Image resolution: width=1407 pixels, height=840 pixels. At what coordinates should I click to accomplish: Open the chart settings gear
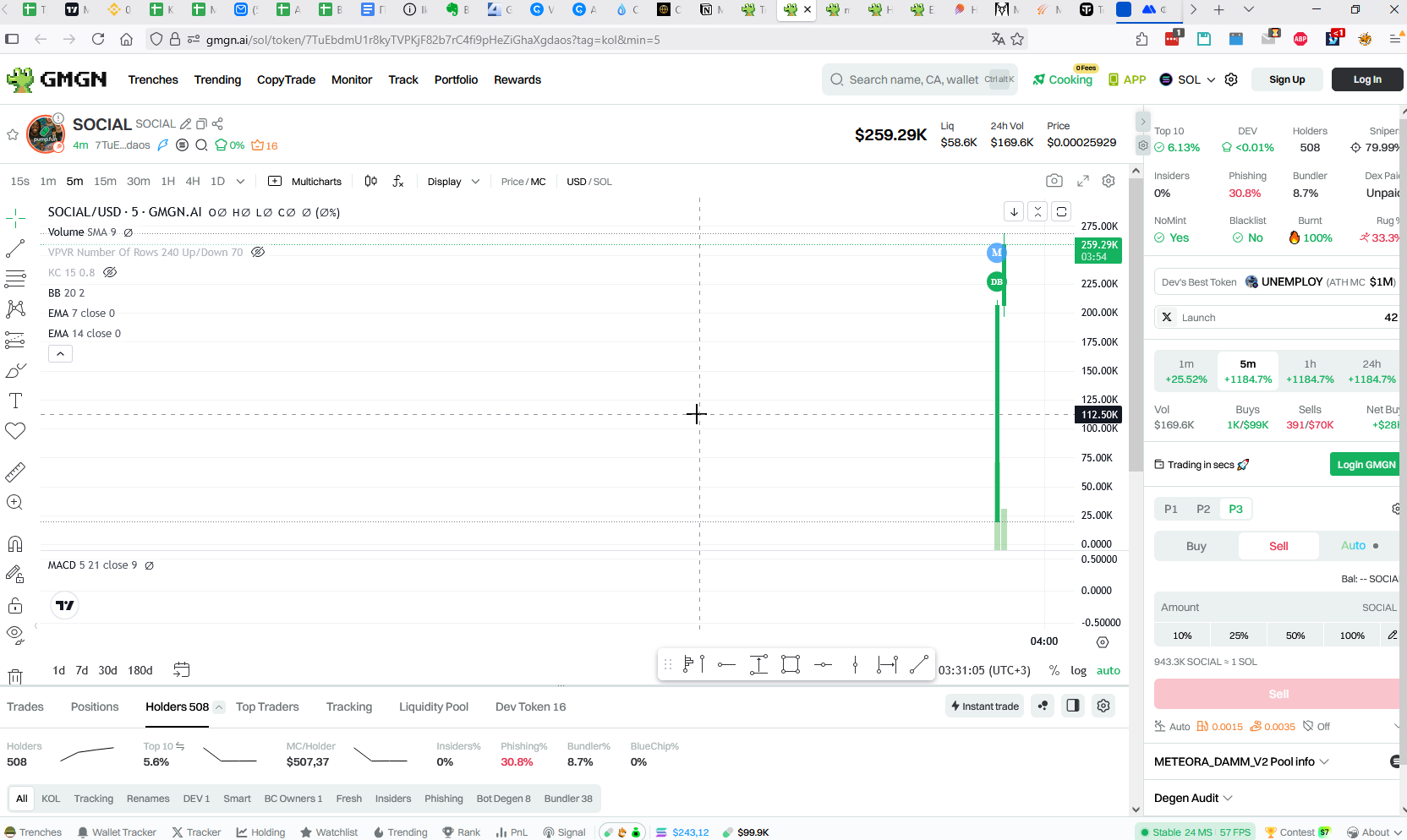1109,181
